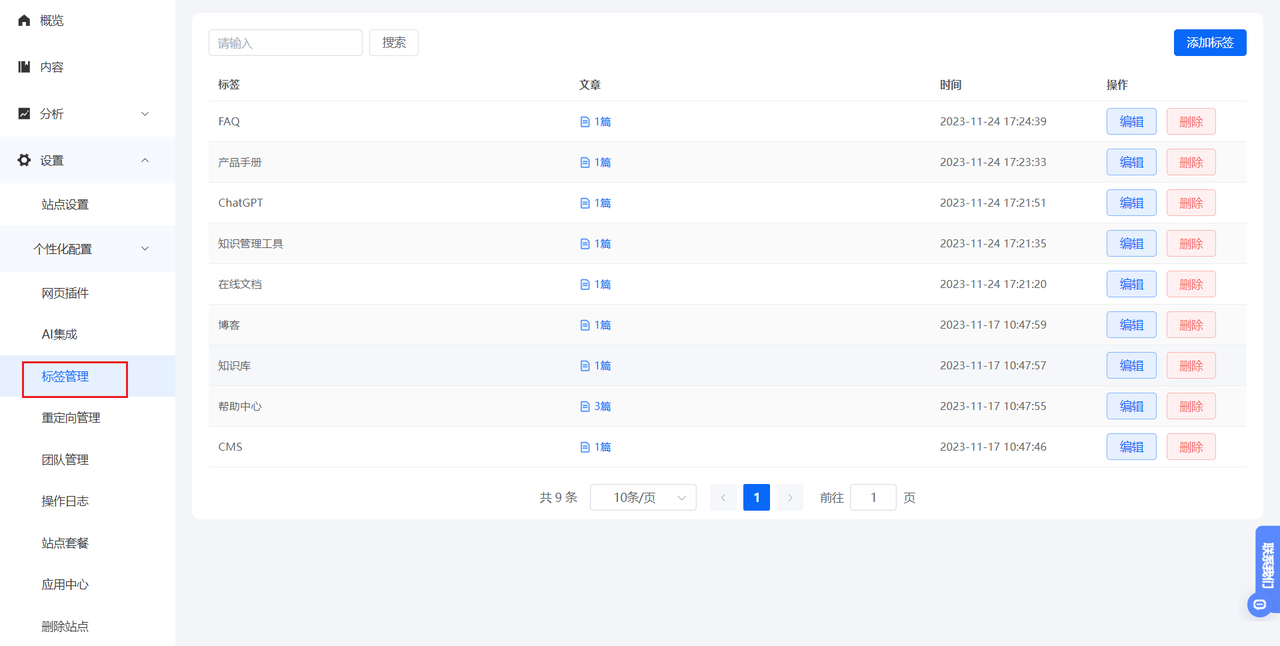Screen dimensions: 1280x646
Task: Delete the FAQ tag
Action: 1191,122
